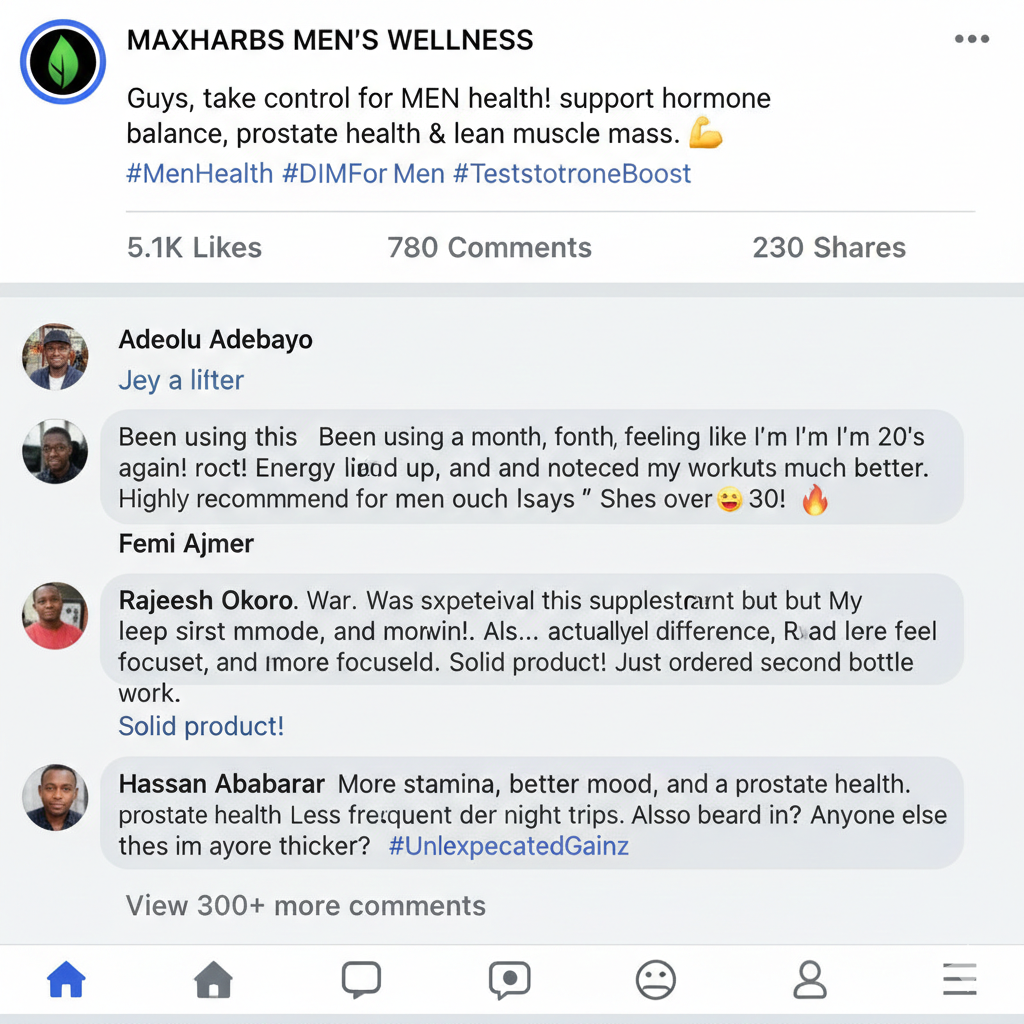Click the gray house icon in bottom bar
Image resolution: width=1024 pixels, height=1024 pixels.
(213, 980)
